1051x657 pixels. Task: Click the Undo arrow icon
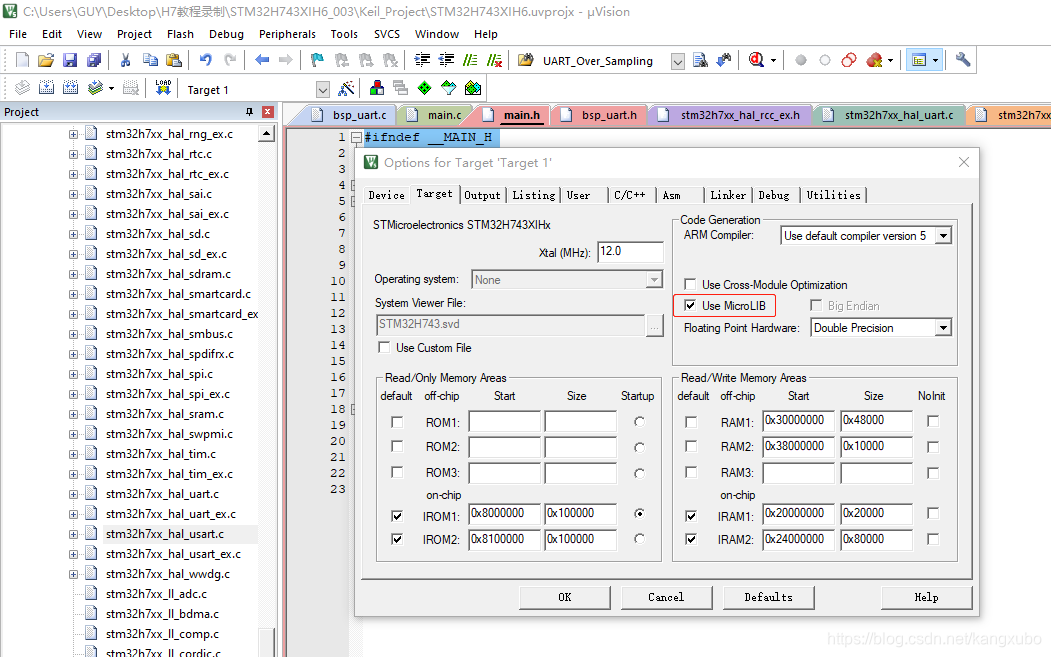(x=205, y=60)
